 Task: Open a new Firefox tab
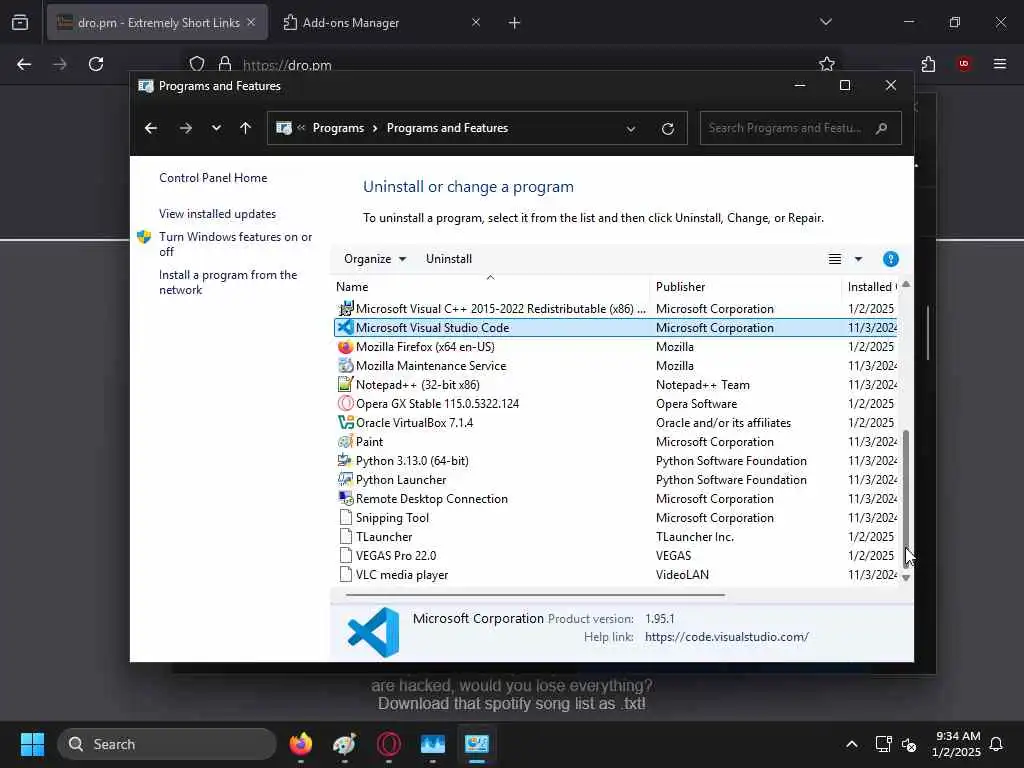click(x=514, y=23)
